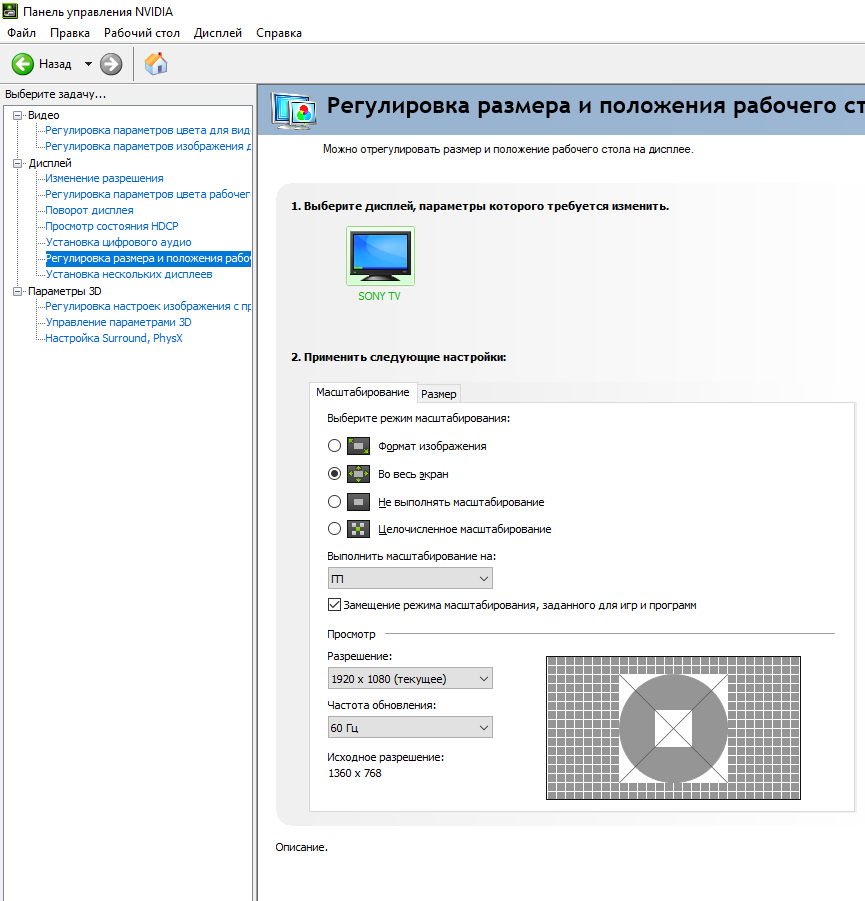Select the 'Во весь экран' radio button
Image resolution: width=865 pixels, height=901 pixels.
coord(334,473)
